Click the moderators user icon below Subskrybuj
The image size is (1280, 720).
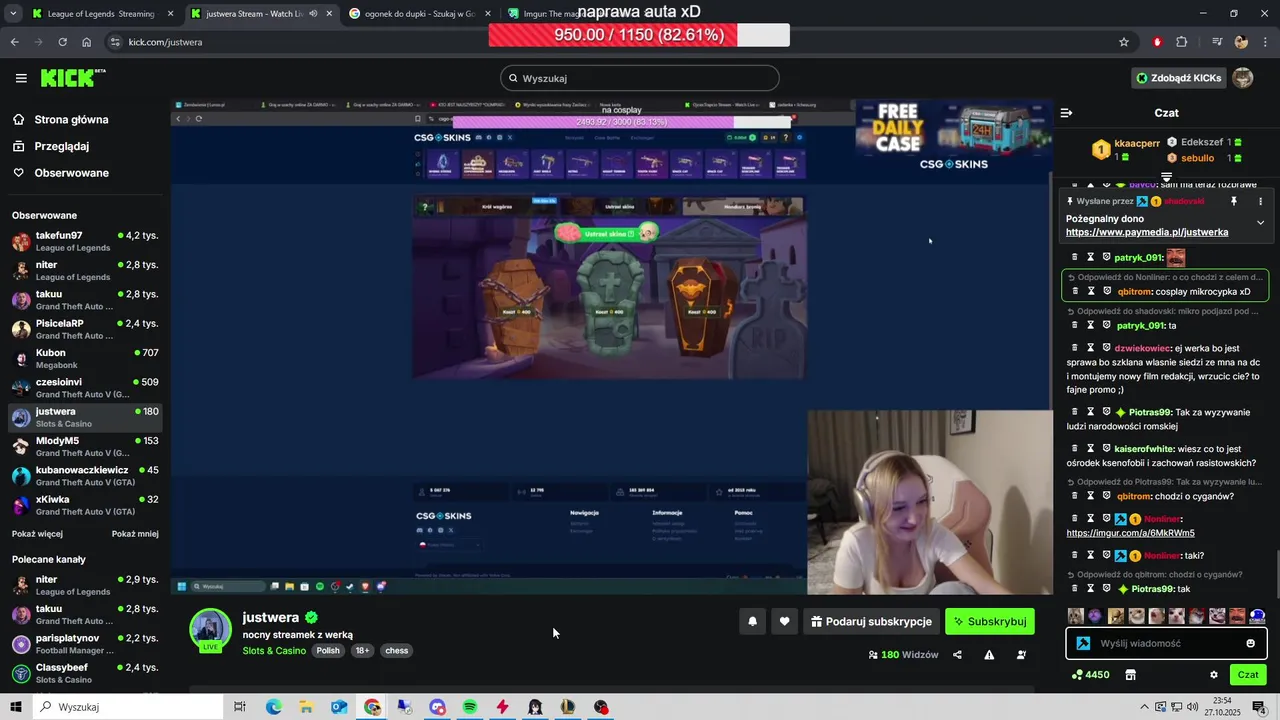pyautogui.click(x=1021, y=655)
